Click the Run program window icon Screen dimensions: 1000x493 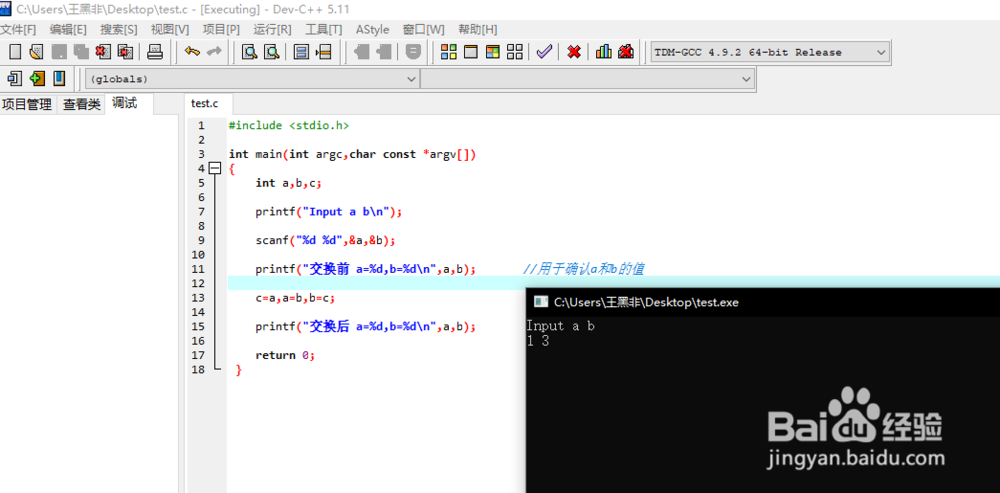pos(471,52)
